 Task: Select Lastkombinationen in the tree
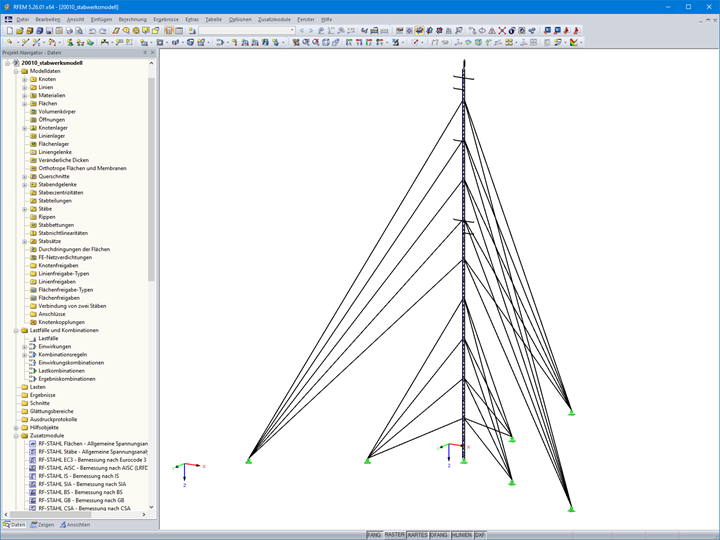coord(62,371)
